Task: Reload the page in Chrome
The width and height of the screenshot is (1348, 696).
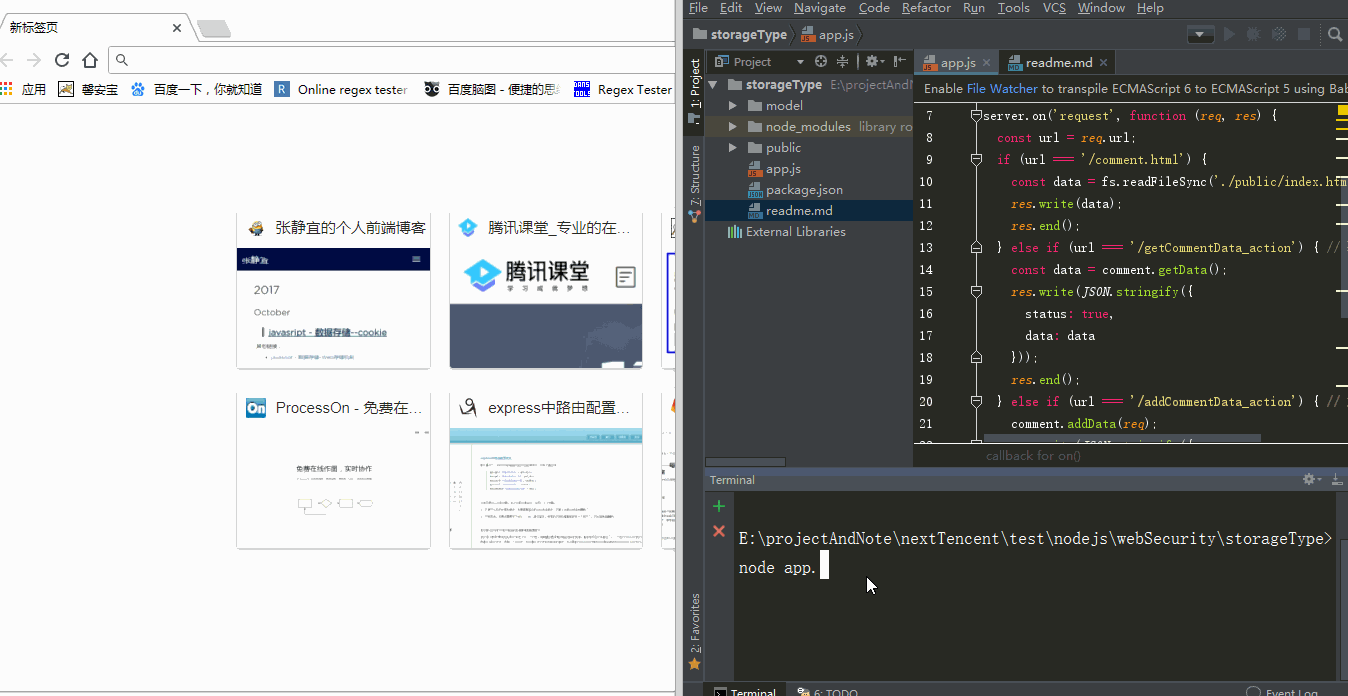Action: [62, 60]
